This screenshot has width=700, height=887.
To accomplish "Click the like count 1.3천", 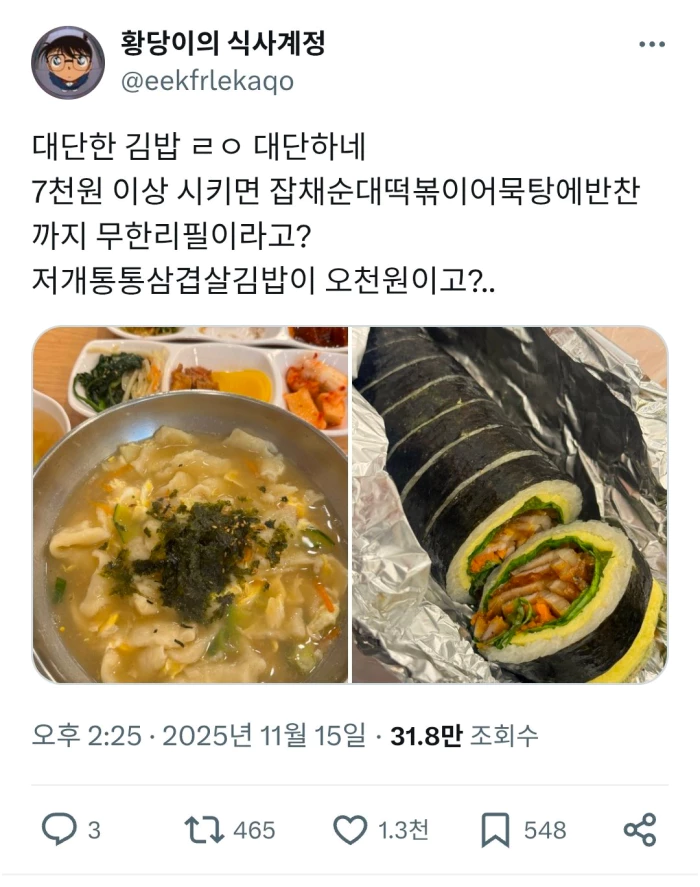I will tap(403, 830).
